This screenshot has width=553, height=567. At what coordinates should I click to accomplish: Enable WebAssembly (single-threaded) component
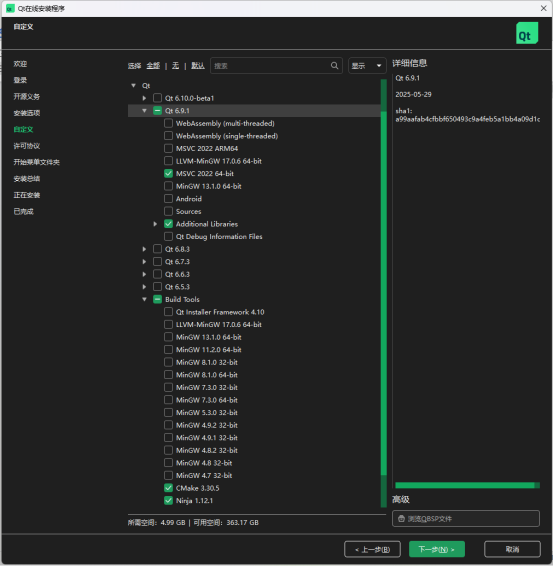point(168,136)
